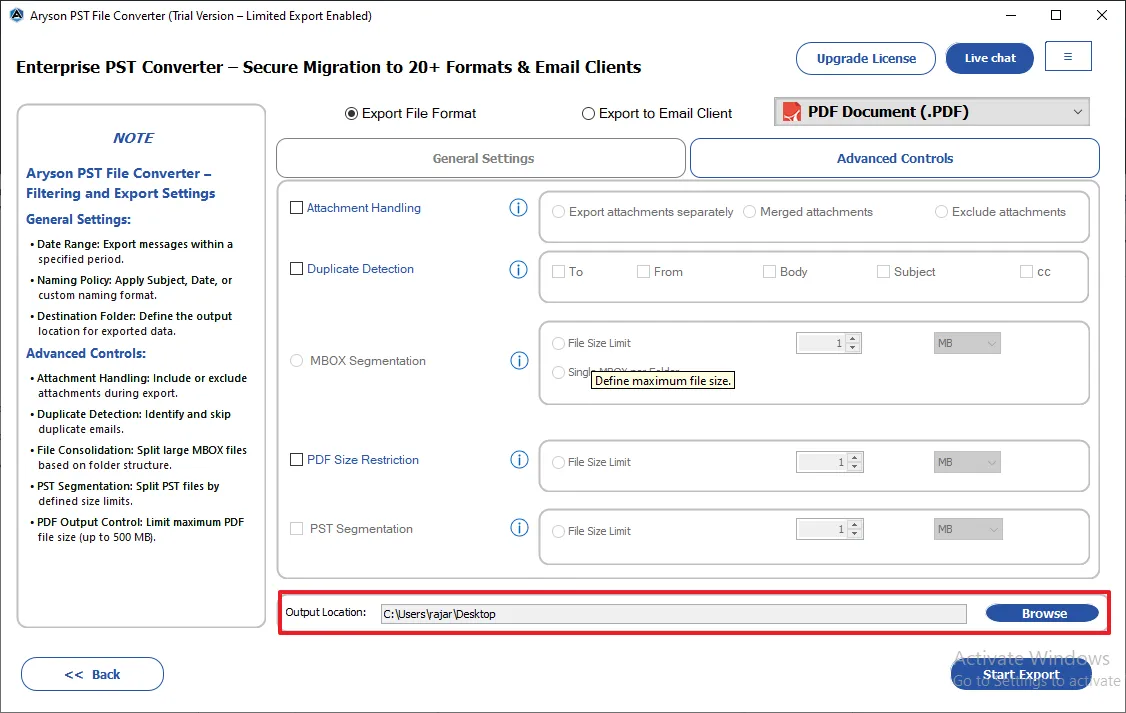Screen dimensions: 1126x713
Task: Open the MB unit dropdown for PDF Size Restriction
Action: click(x=967, y=462)
